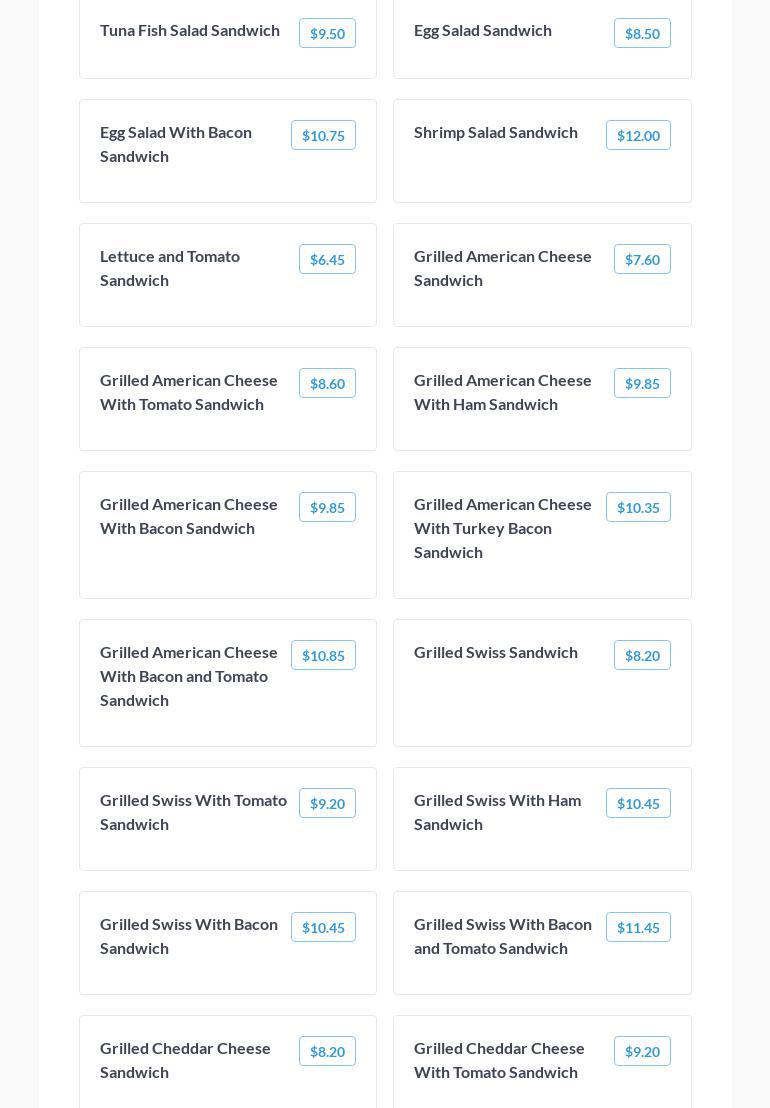Image resolution: width=770 pixels, height=1108 pixels.
Task: Click the $10.85 American Bacon Tomato price
Action: click(323, 655)
